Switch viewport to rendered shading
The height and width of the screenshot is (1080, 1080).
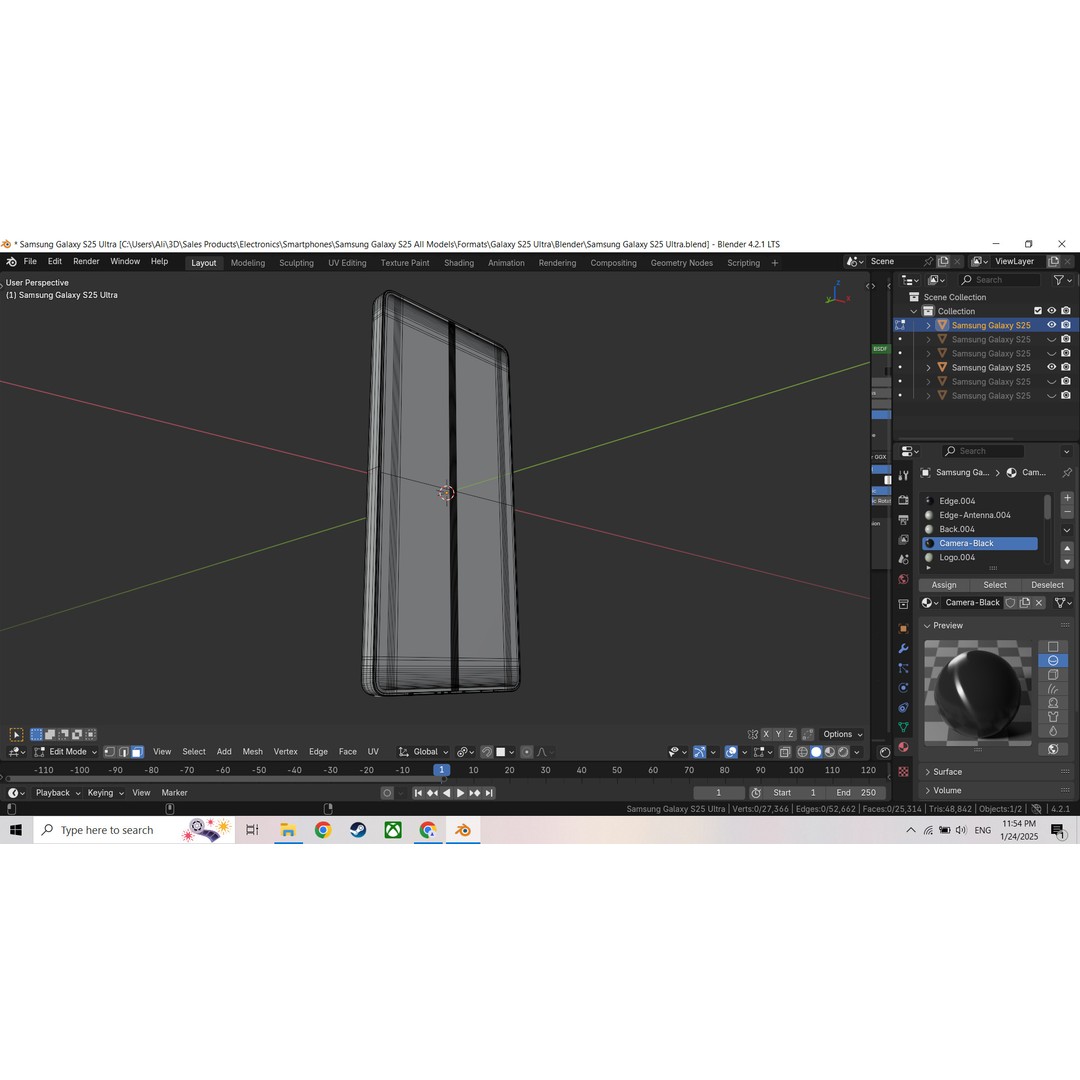(x=843, y=752)
